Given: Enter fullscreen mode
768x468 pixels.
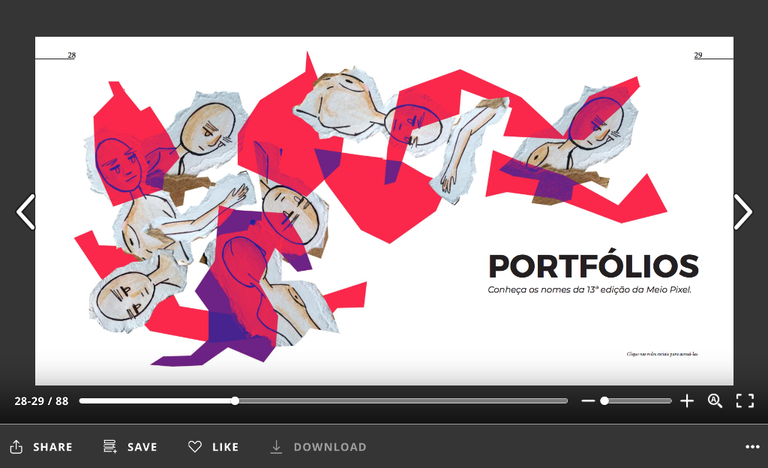Looking at the screenshot, I should click(x=745, y=401).
